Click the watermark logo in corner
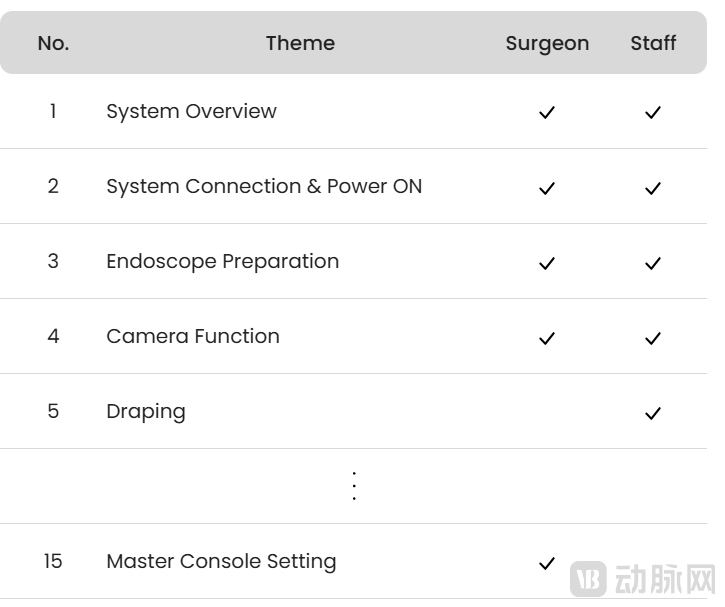The image size is (725, 607). pyautogui.click(x=588, y=580)
